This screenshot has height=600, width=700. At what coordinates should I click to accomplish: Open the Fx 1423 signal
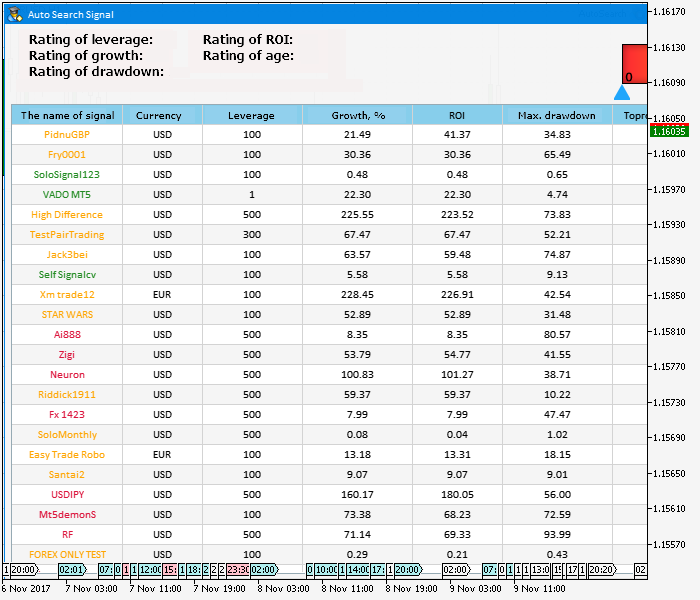coord(67,414)
